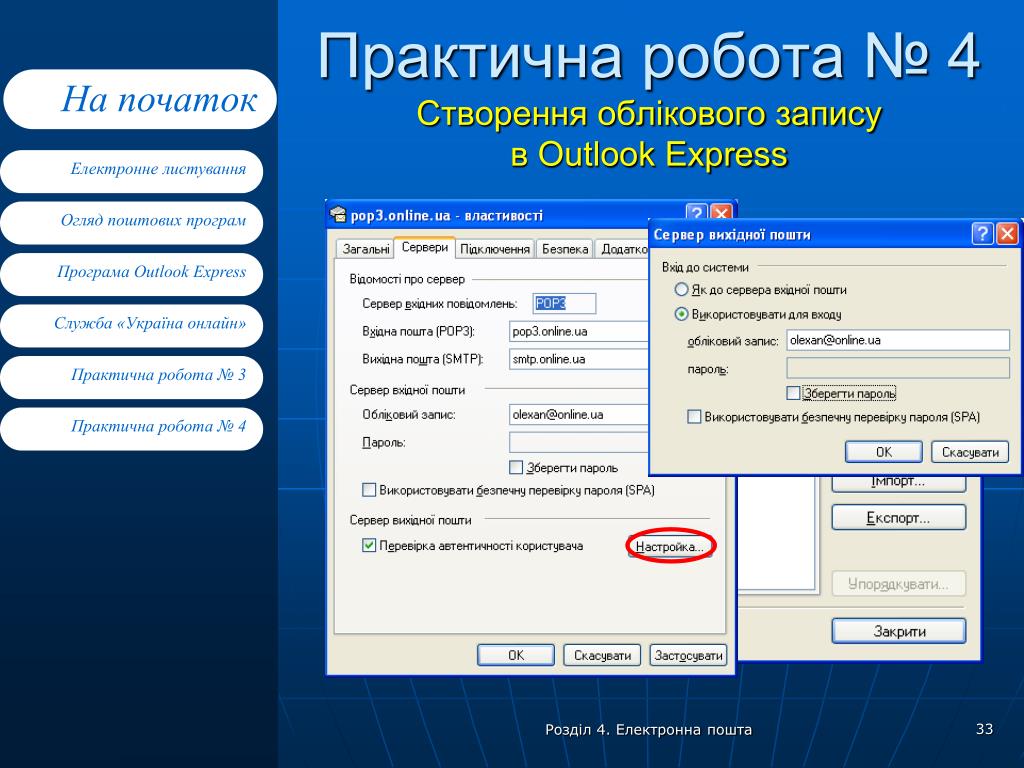The image size is (1024, 768).
Task: Click the help question mark in Сервер вихідної пошти dialog
Action: pos(982,233)
